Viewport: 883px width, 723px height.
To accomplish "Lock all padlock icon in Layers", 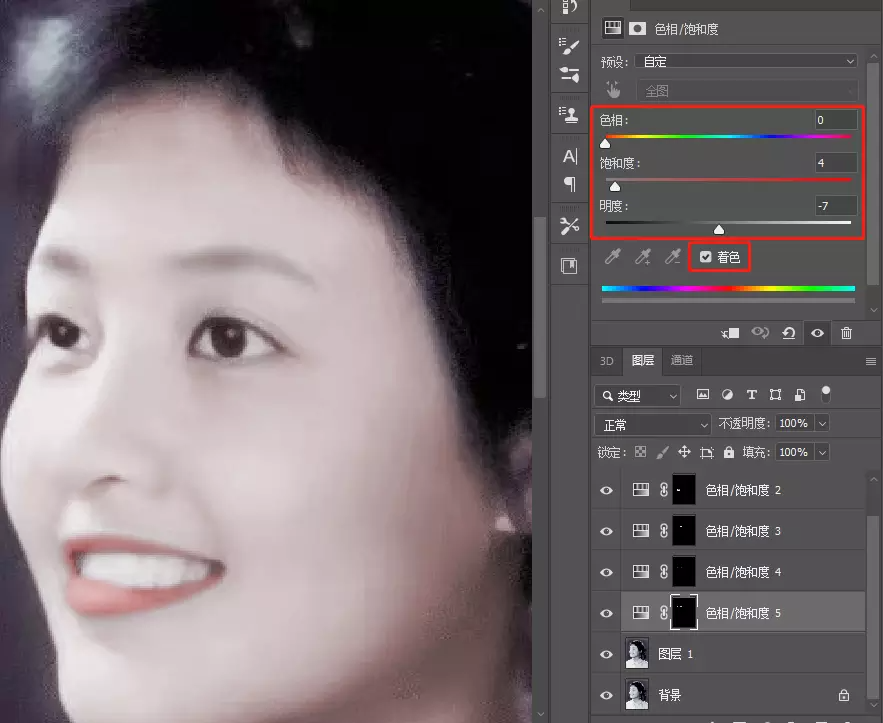I will pos(729,452).
